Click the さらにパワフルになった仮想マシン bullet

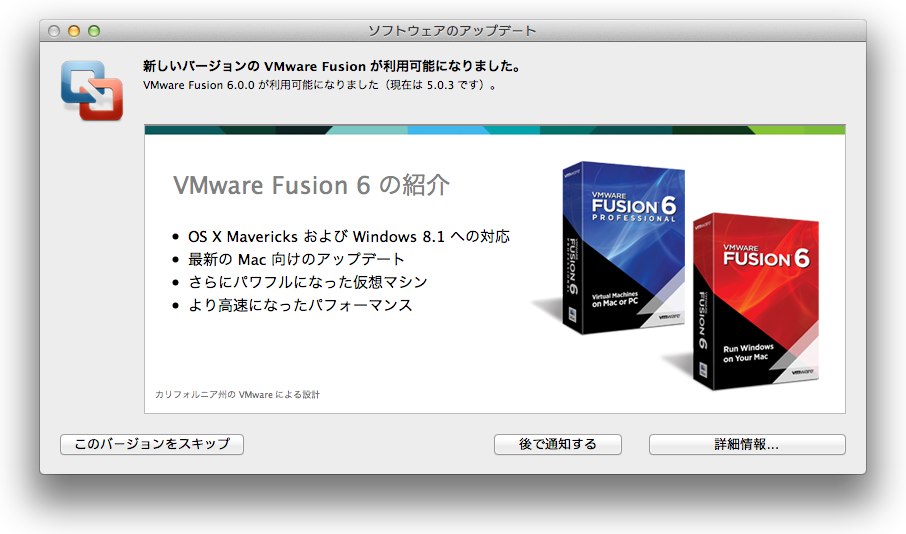point(307,282)
